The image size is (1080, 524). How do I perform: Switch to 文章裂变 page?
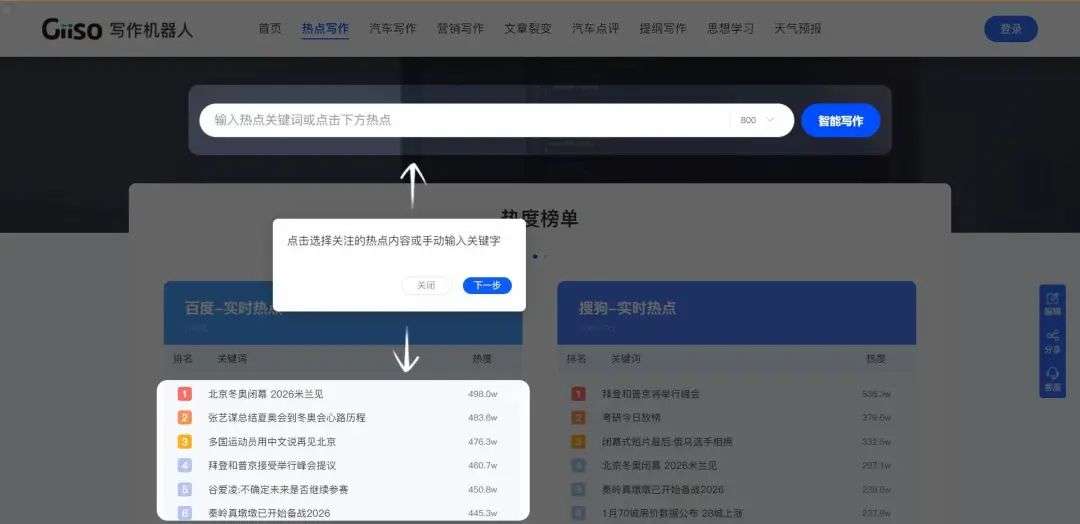tap(528, 29)
